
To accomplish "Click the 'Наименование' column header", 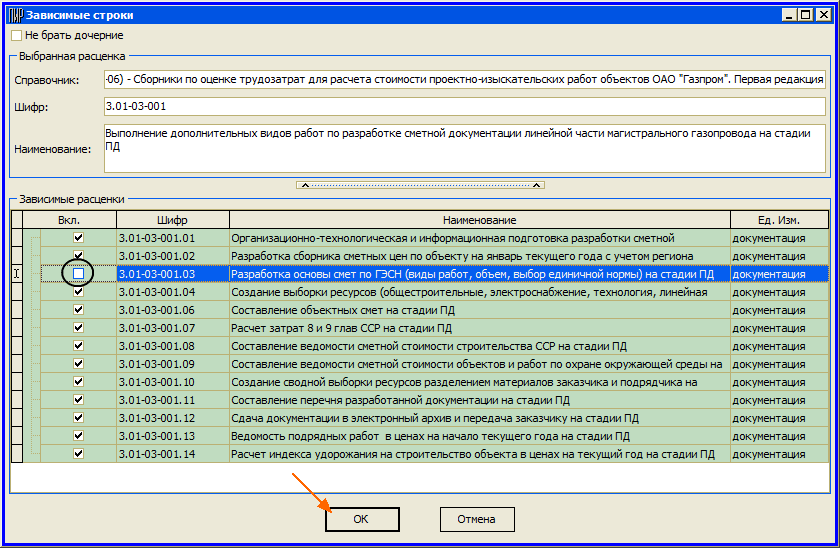I will tap(479, 220).
